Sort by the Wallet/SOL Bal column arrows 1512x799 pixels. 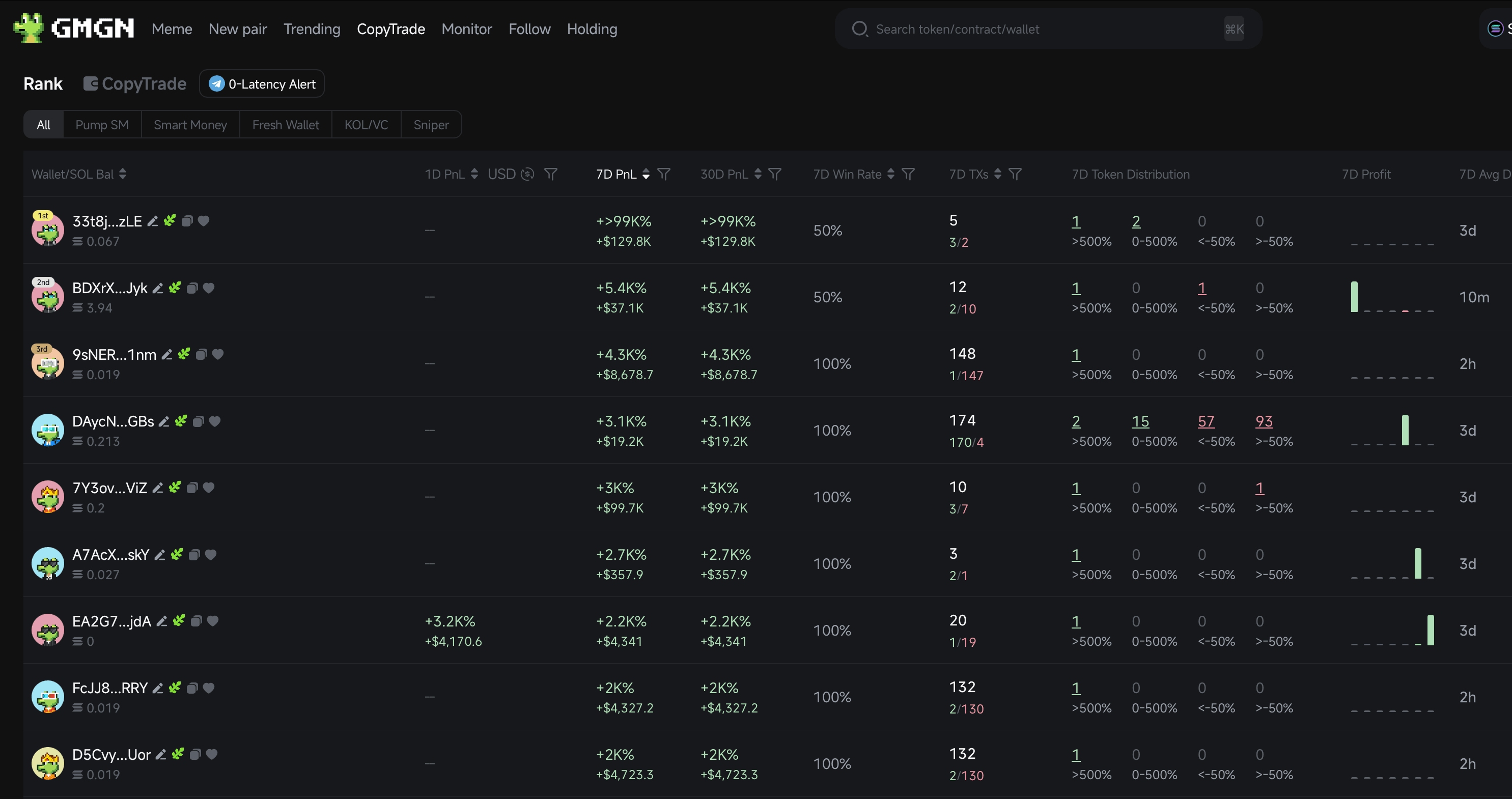tap(123, 174)
